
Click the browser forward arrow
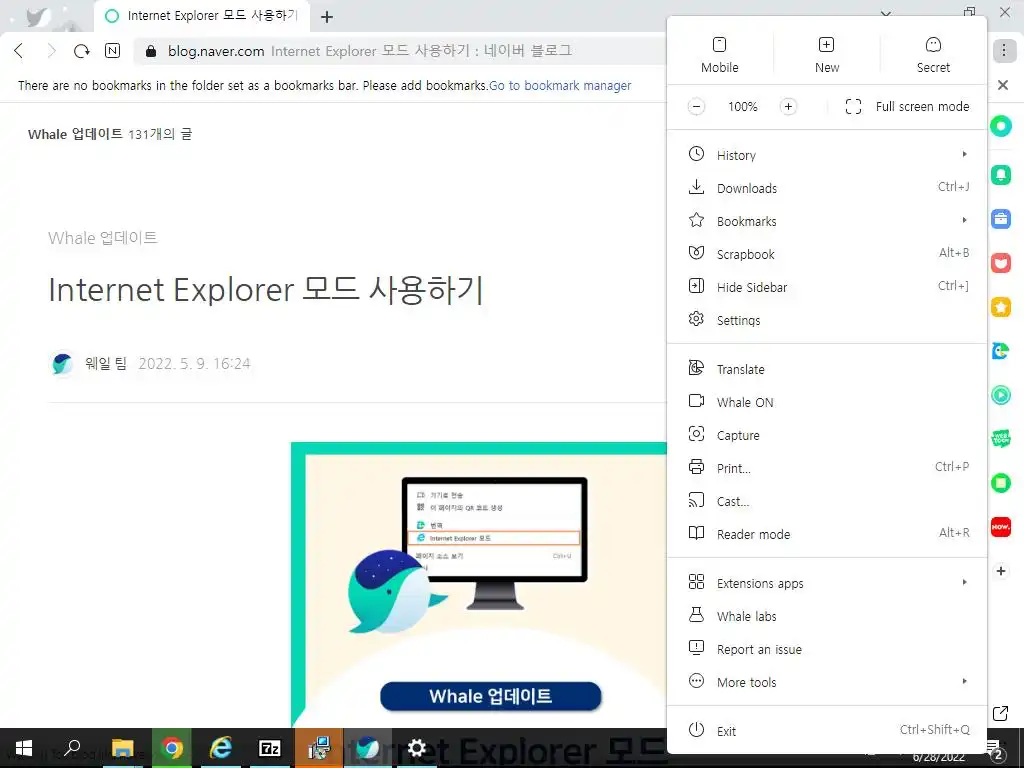(50, 51)
